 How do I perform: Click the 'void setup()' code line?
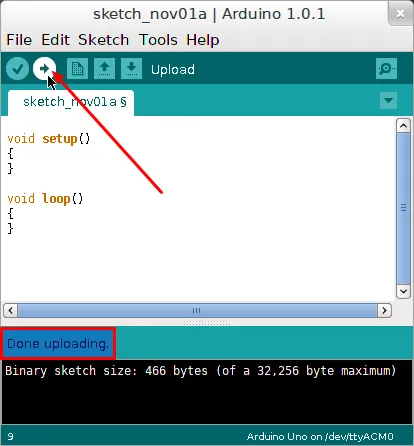(49, 139)
